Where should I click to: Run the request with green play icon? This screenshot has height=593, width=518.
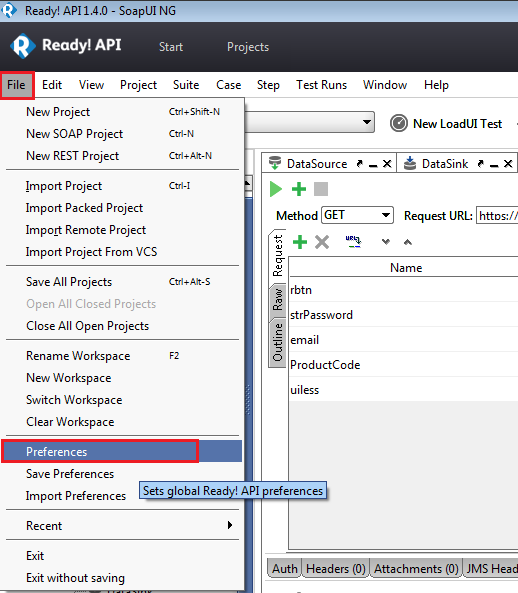[276, 189]
